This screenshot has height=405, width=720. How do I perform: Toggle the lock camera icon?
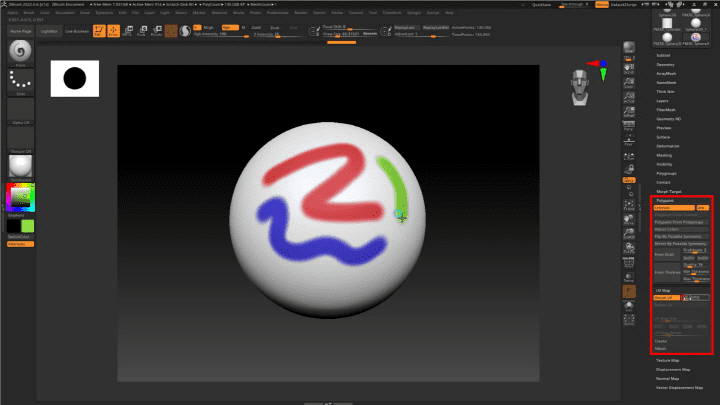coord(629,169)
